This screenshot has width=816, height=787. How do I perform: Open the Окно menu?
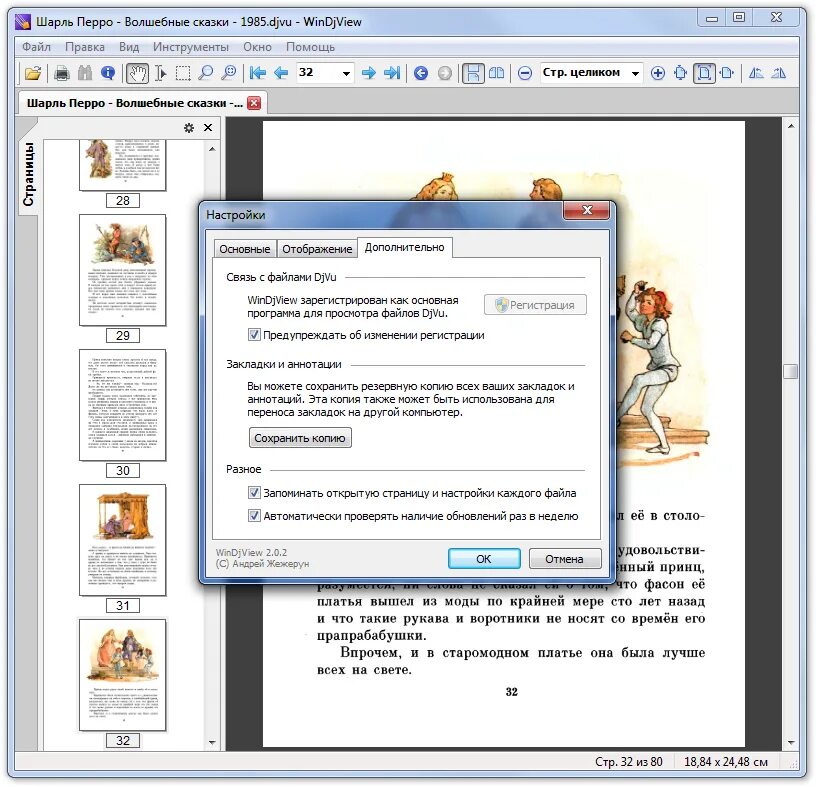tap(258, 47)
